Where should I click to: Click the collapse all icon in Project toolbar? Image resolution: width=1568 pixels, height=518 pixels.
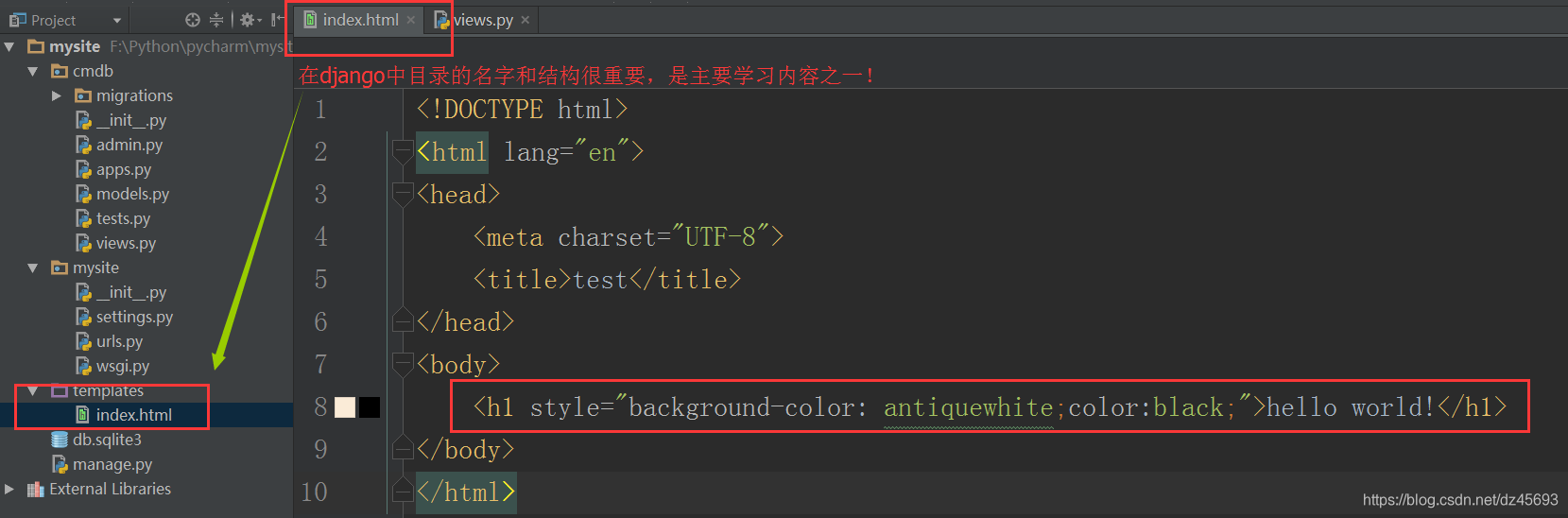[216, 20]
